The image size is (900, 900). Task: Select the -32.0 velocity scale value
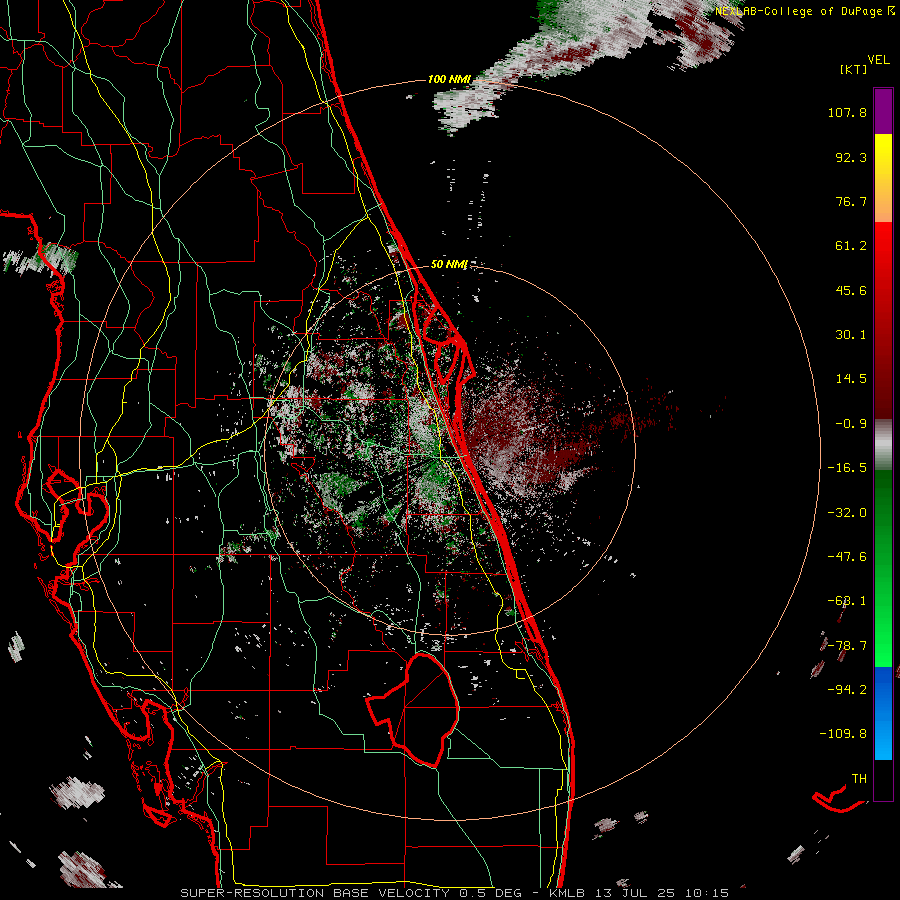(x=847, y=513)
